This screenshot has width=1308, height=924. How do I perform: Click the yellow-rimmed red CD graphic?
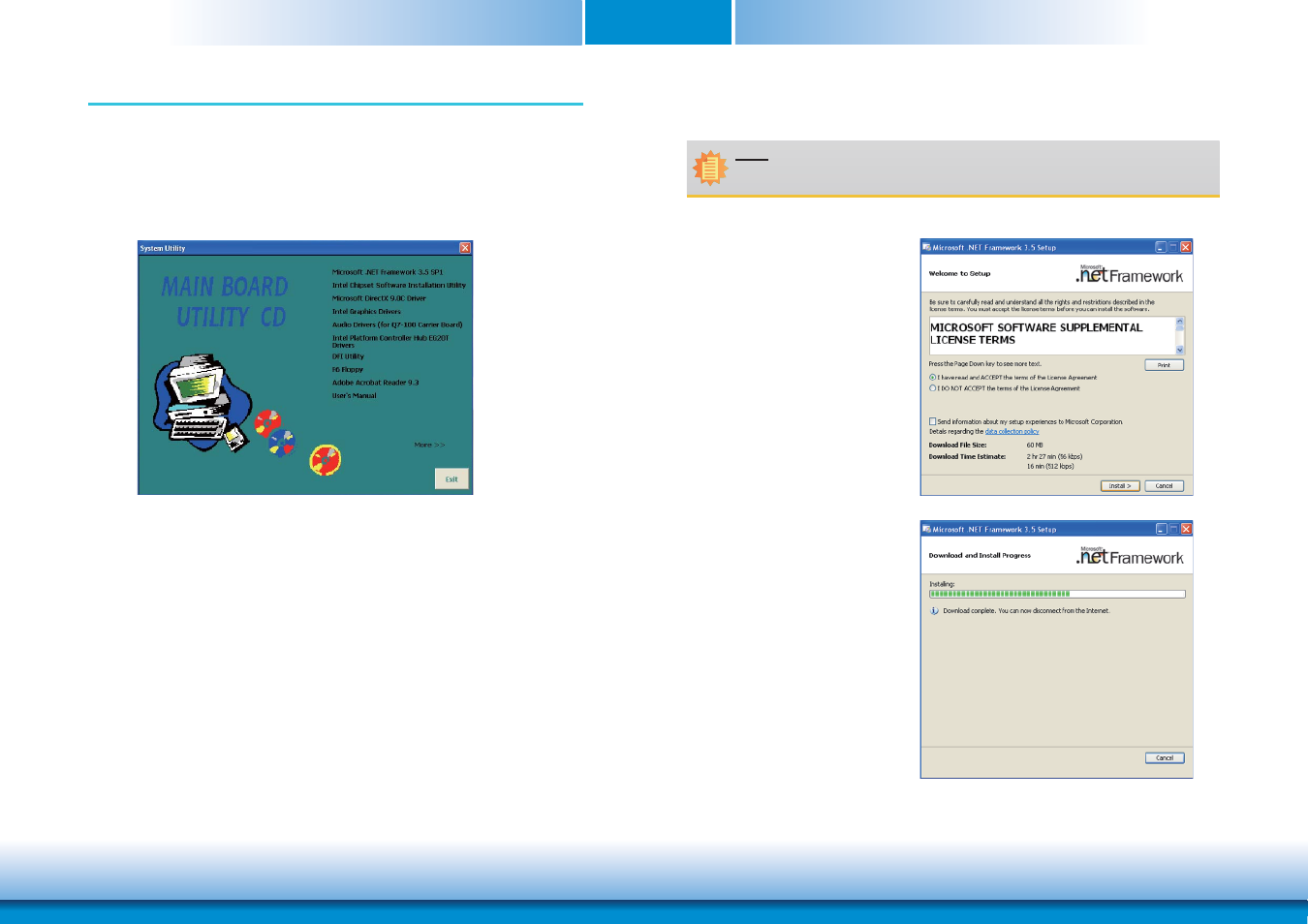click(326, 460)
